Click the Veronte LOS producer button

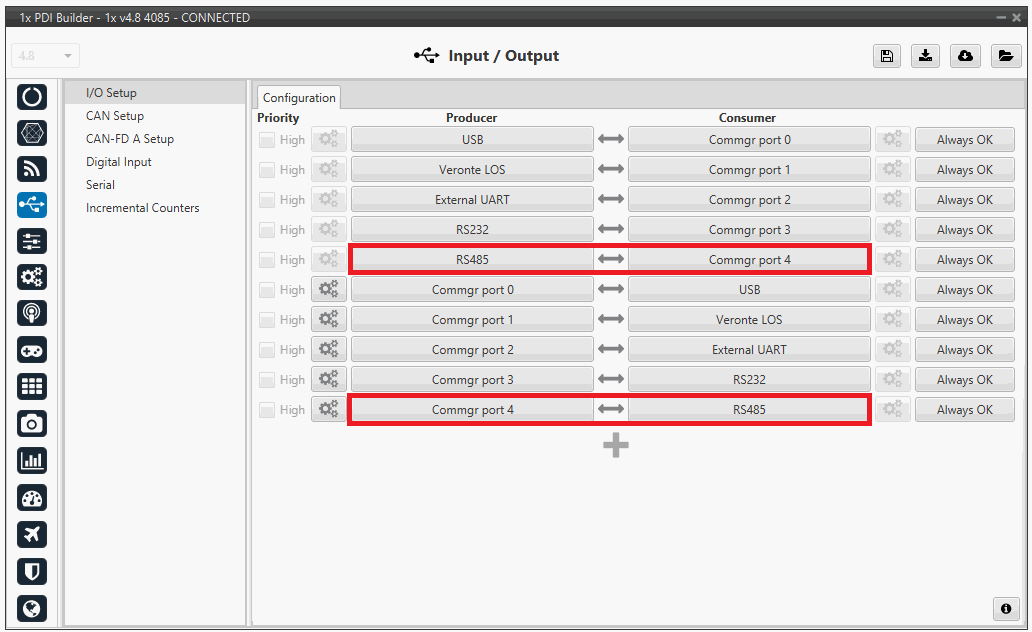click(x=472, y=170)
